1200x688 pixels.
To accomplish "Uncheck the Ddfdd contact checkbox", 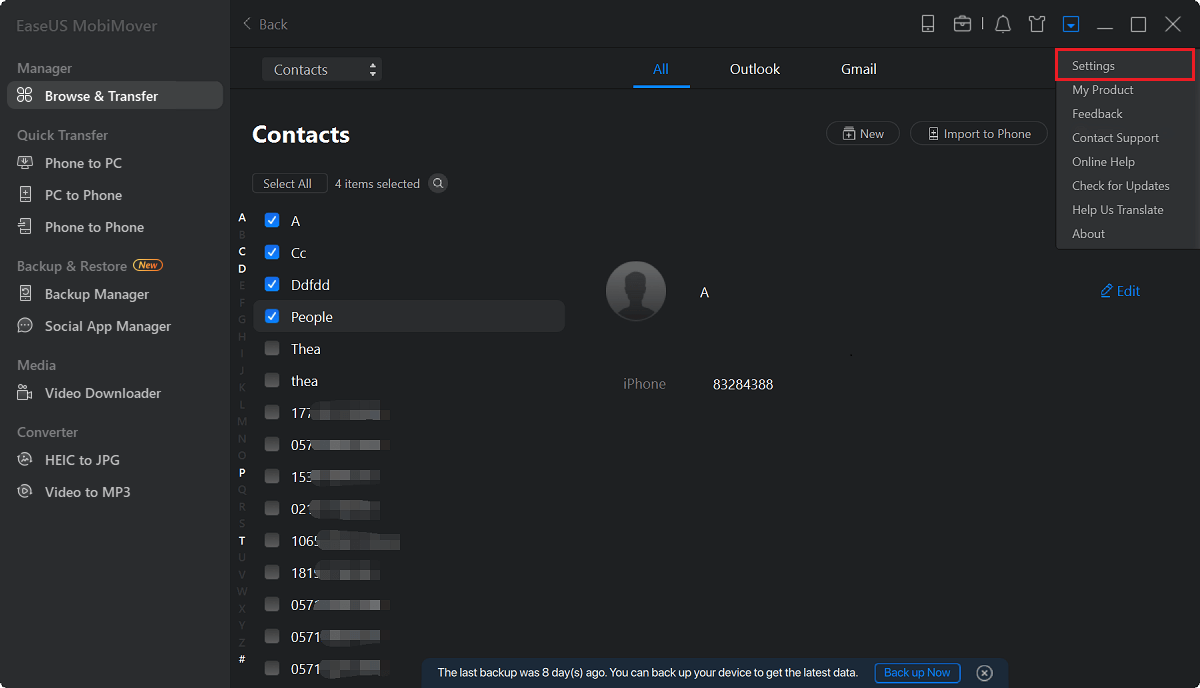I will (272, 285).
